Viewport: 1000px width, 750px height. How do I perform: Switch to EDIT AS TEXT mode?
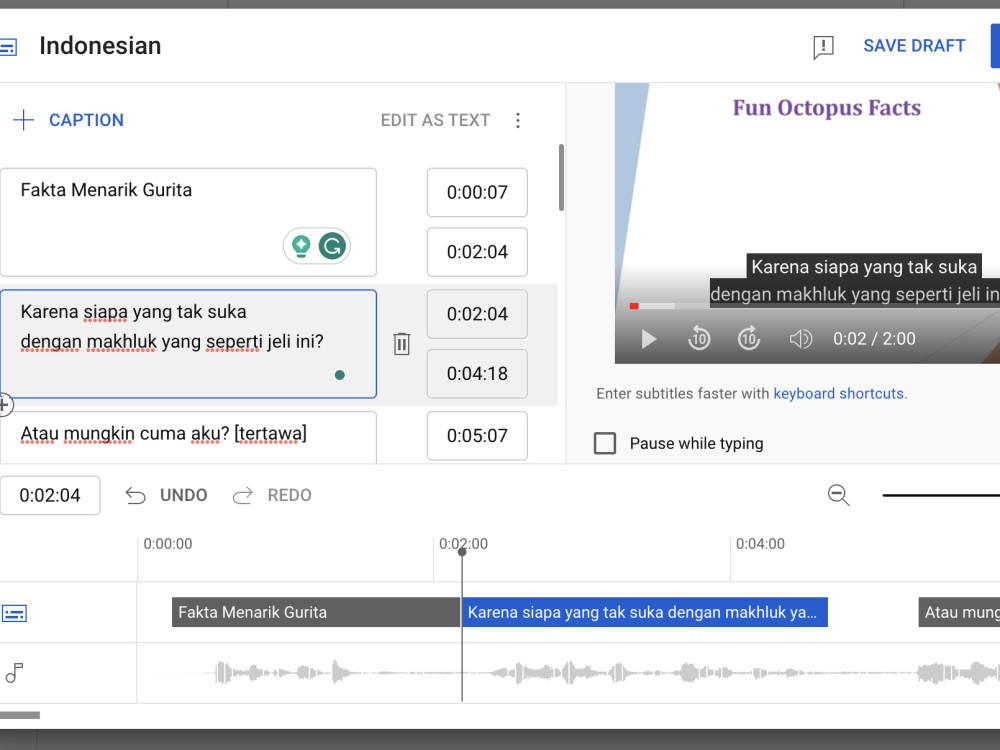[435, 120]
